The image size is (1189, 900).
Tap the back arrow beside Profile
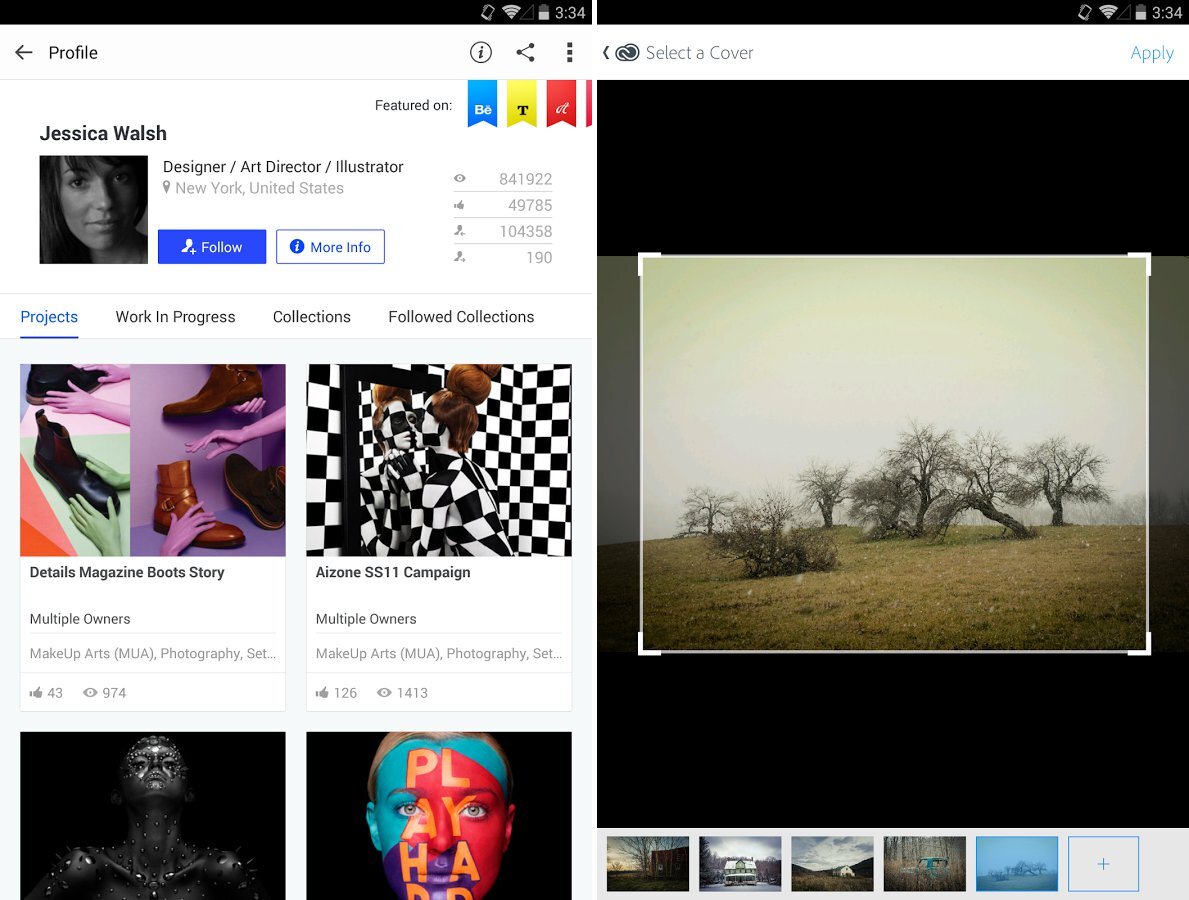point(24,52)
